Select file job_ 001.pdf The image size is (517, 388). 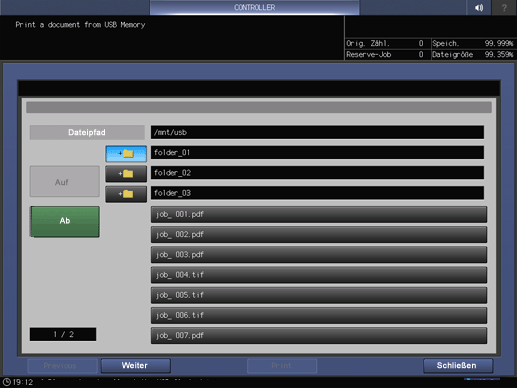coord(319,214)
